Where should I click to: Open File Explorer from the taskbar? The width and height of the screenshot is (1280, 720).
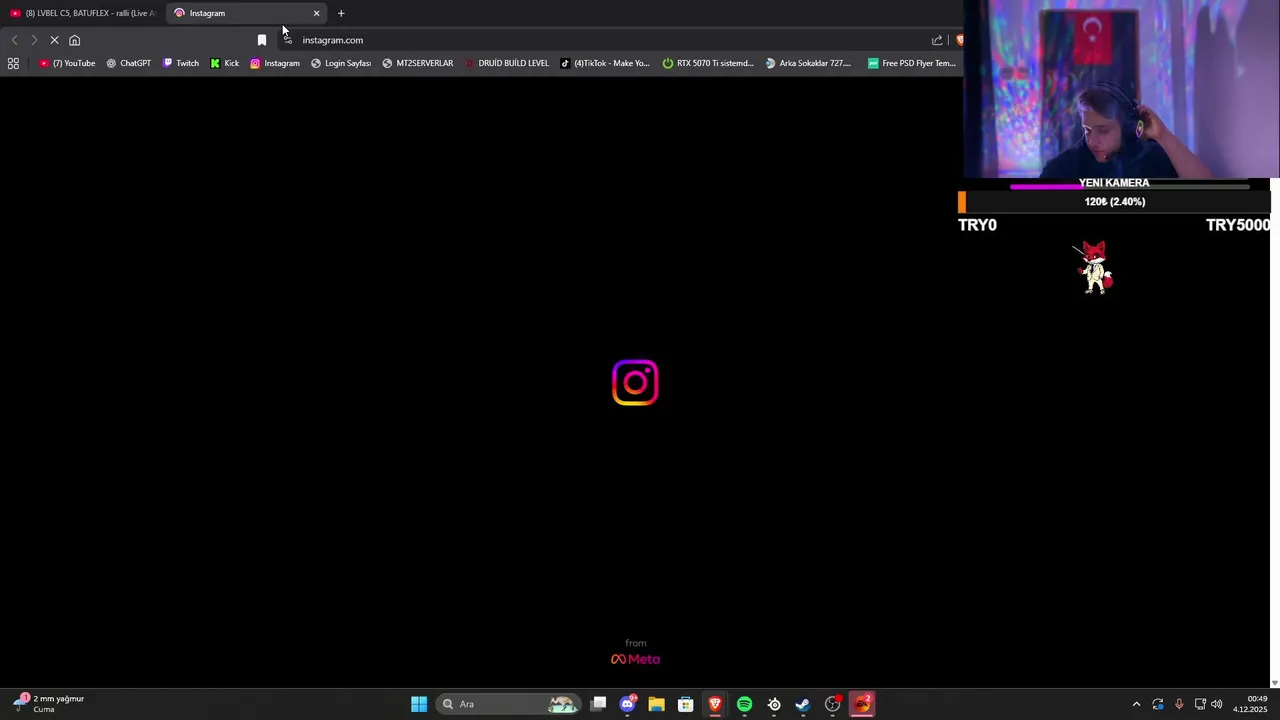[656, 704]
